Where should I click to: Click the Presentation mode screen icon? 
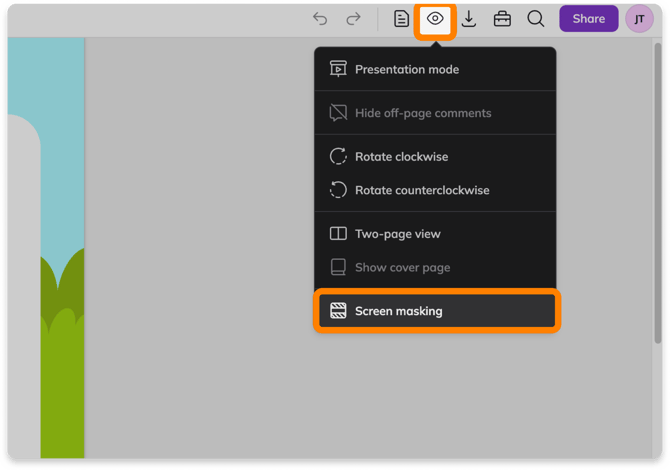pos(338,69)
